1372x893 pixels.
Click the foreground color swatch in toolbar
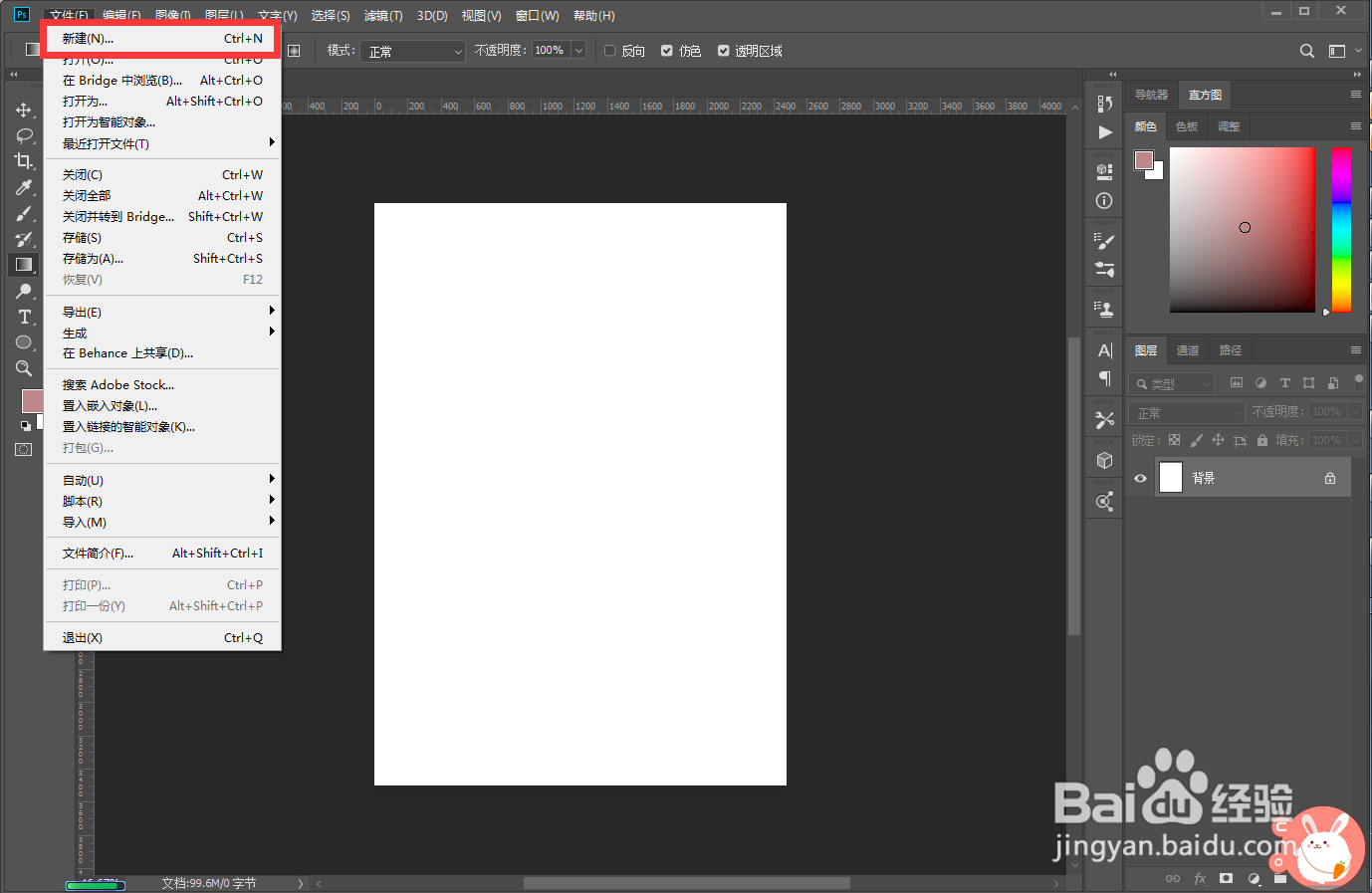(x=31, y=400)
